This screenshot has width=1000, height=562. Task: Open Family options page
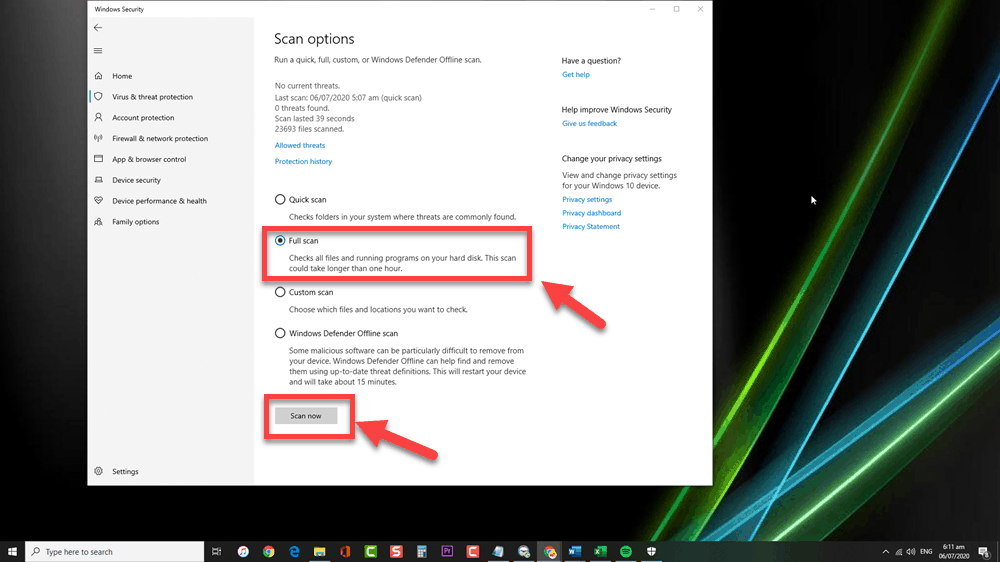click(x=136, y=222)
